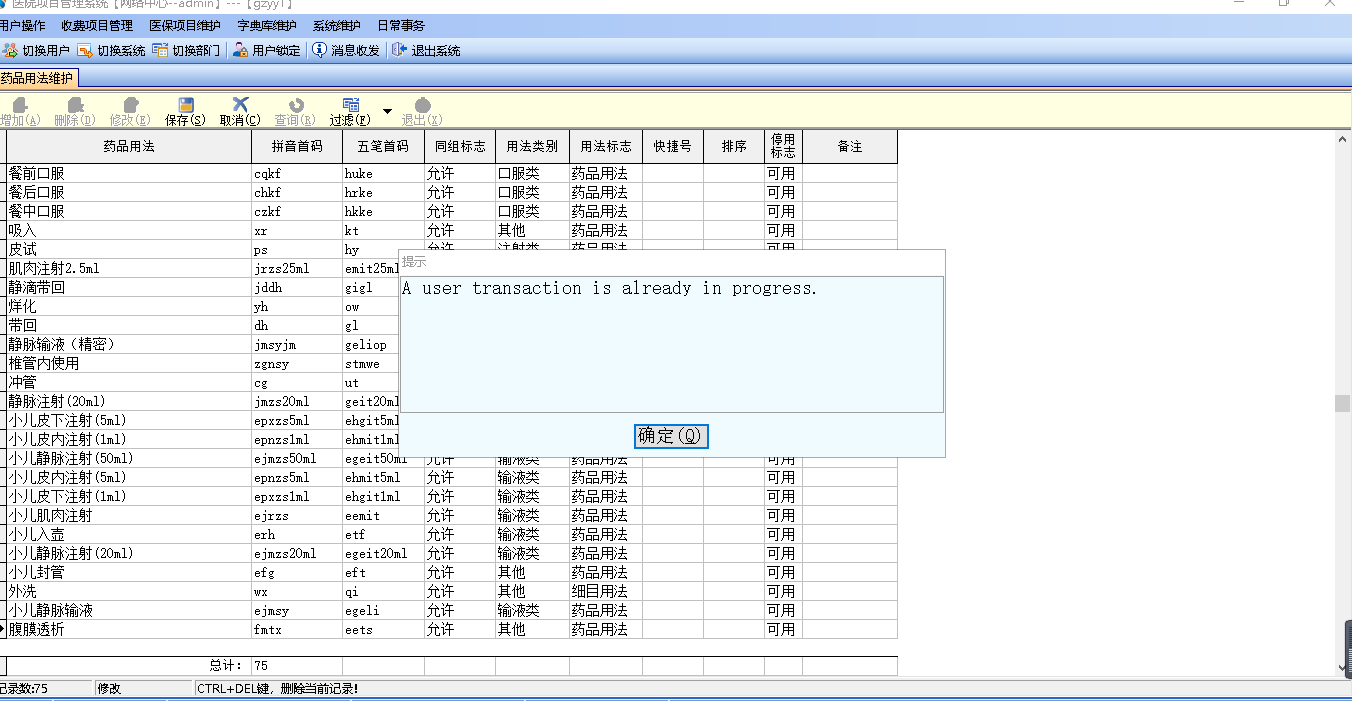
Task: Click the 增加(A) add record icon
Action: tap(19, 105)
